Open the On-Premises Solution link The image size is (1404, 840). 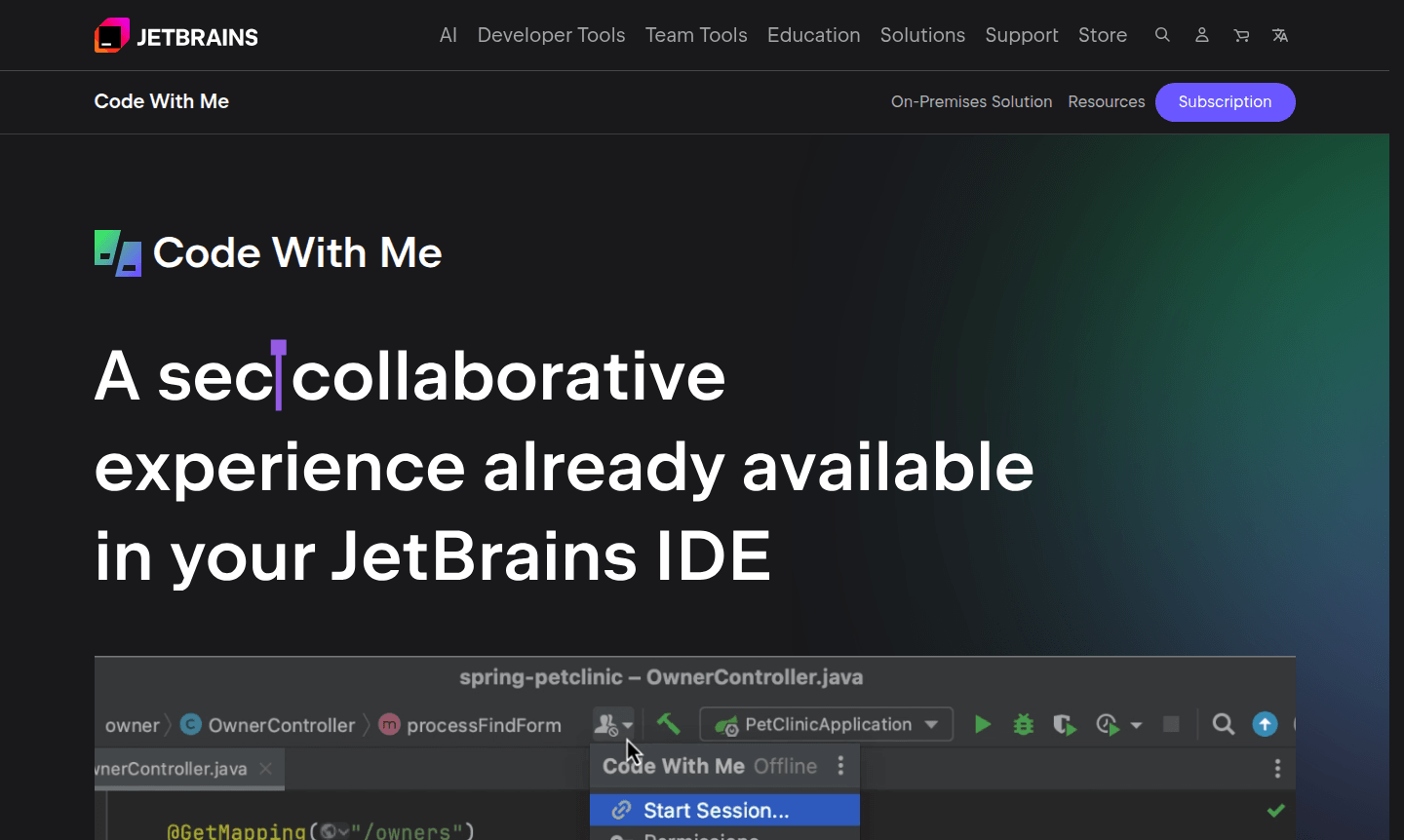971,101
